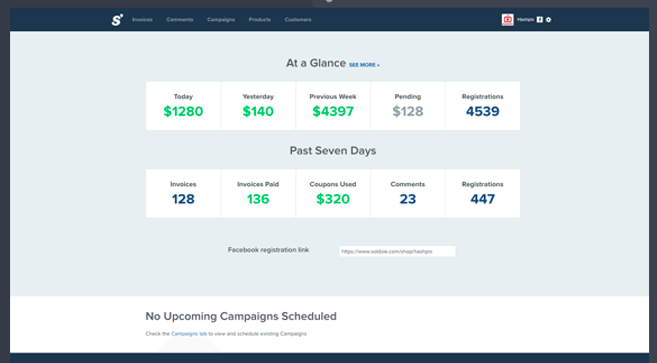The image size is (657, 363).
Task: Click the Facebook registration link label
Action: [269, 250]
